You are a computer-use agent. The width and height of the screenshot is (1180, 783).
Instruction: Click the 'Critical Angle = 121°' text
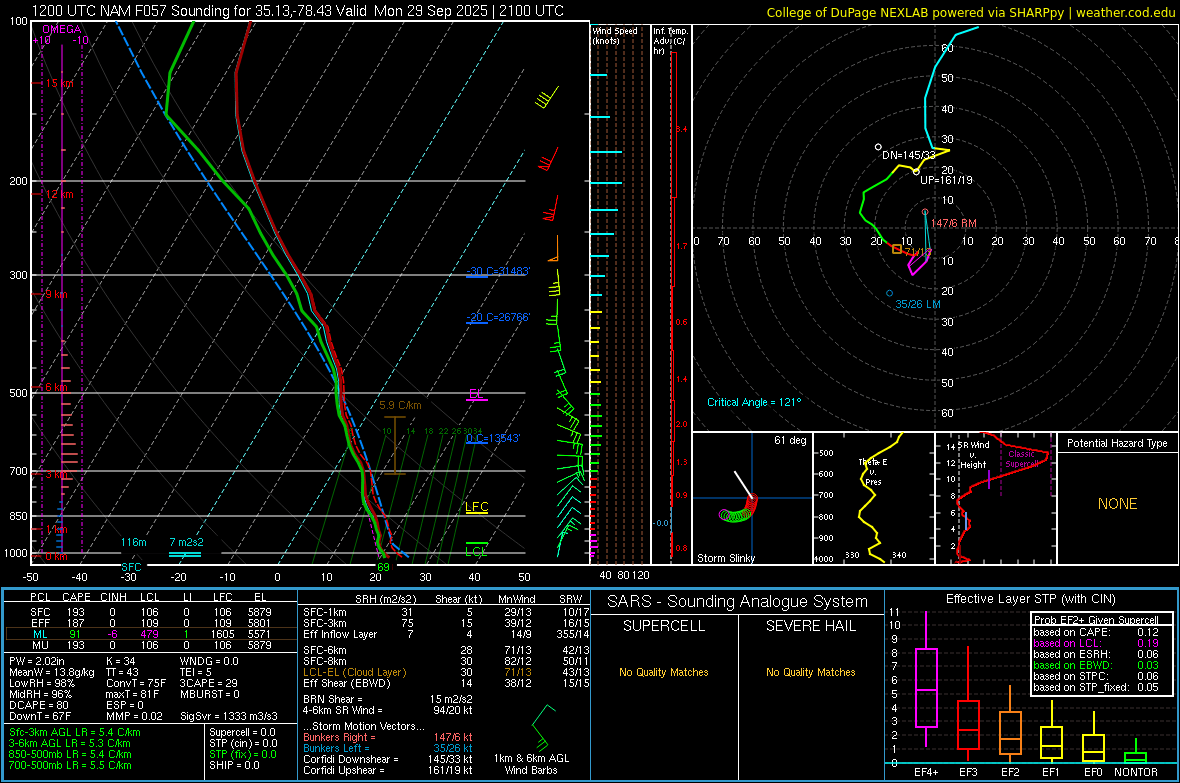754,402
